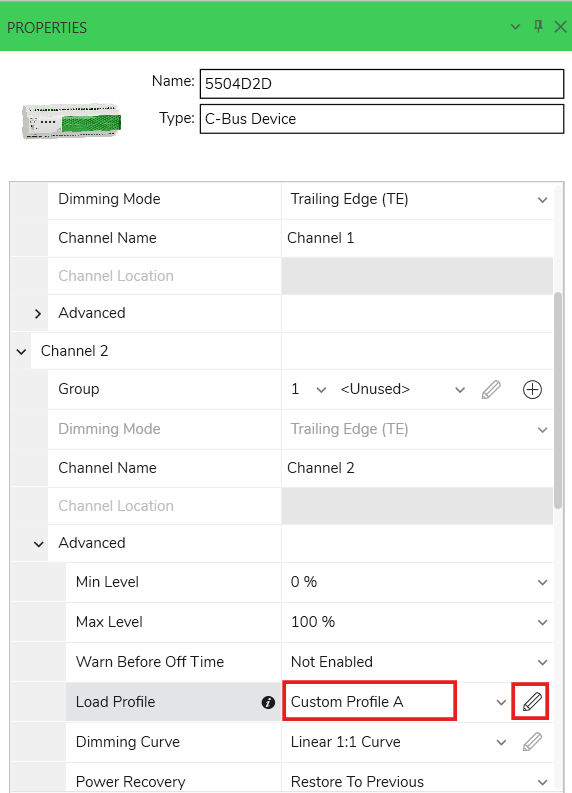This screenshot has width=572, height=793.
Task: Edit the Channel 2 group with the pencil icon
Action: pos(491,389)
